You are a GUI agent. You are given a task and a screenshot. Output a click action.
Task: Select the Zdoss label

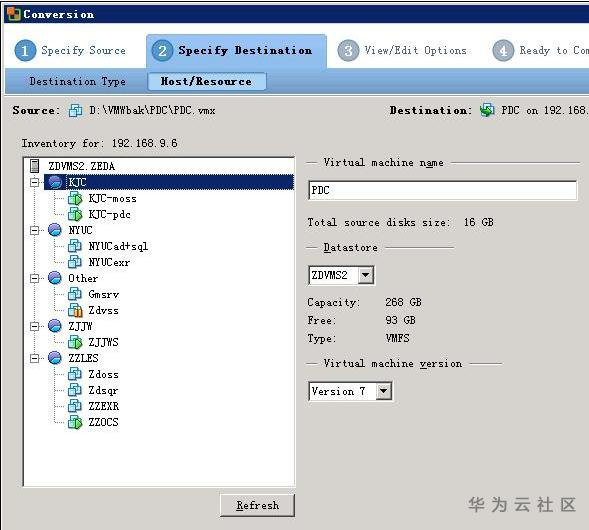(103, 374)
